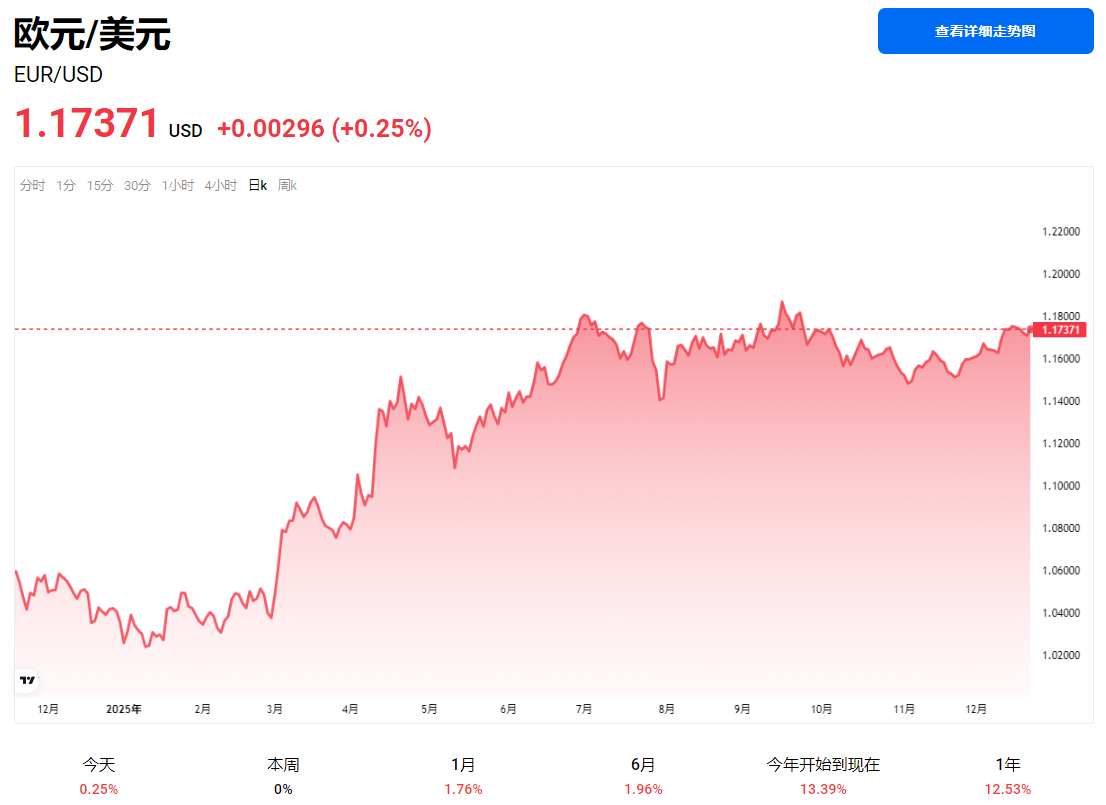The height and width of the screenshot is (805, 1106).
Task: Click the 今年开始到现在 13.39% stat
Action: (x=824, y=775)
